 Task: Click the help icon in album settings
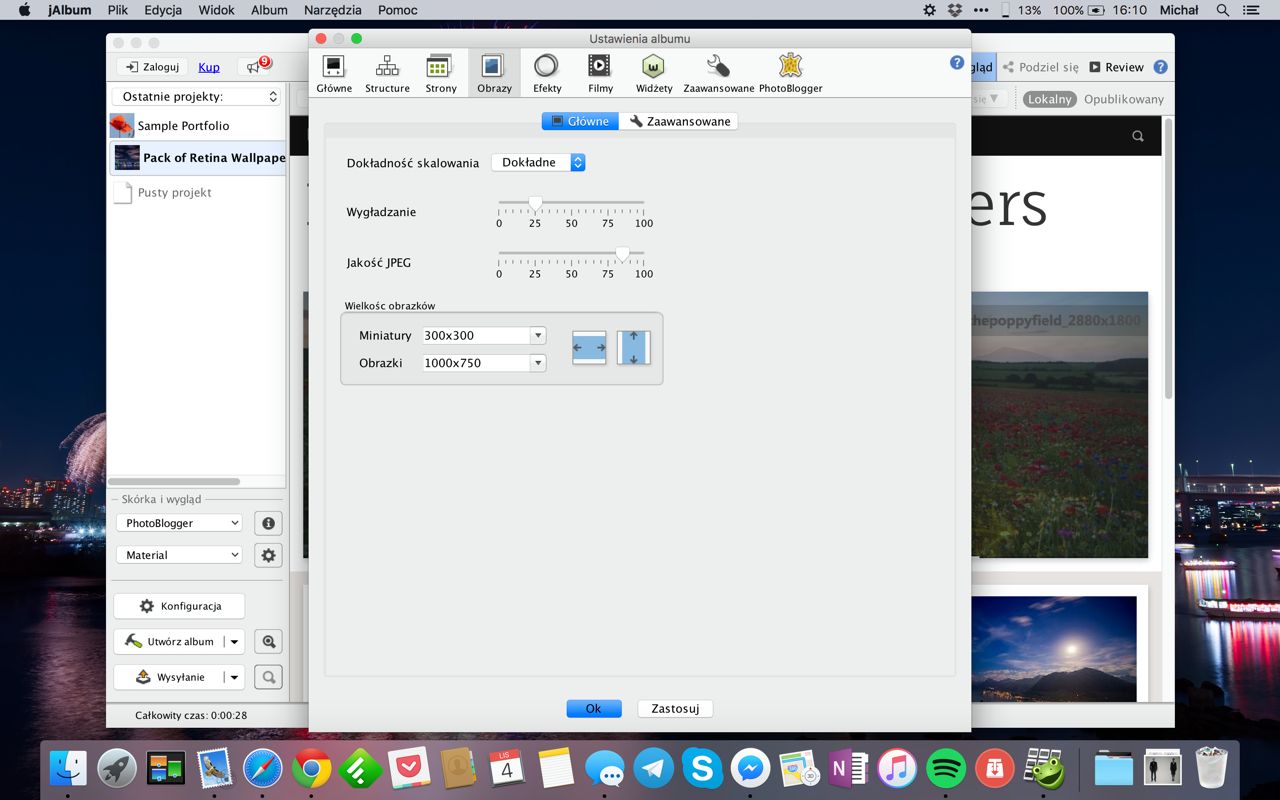coord(957,62)
